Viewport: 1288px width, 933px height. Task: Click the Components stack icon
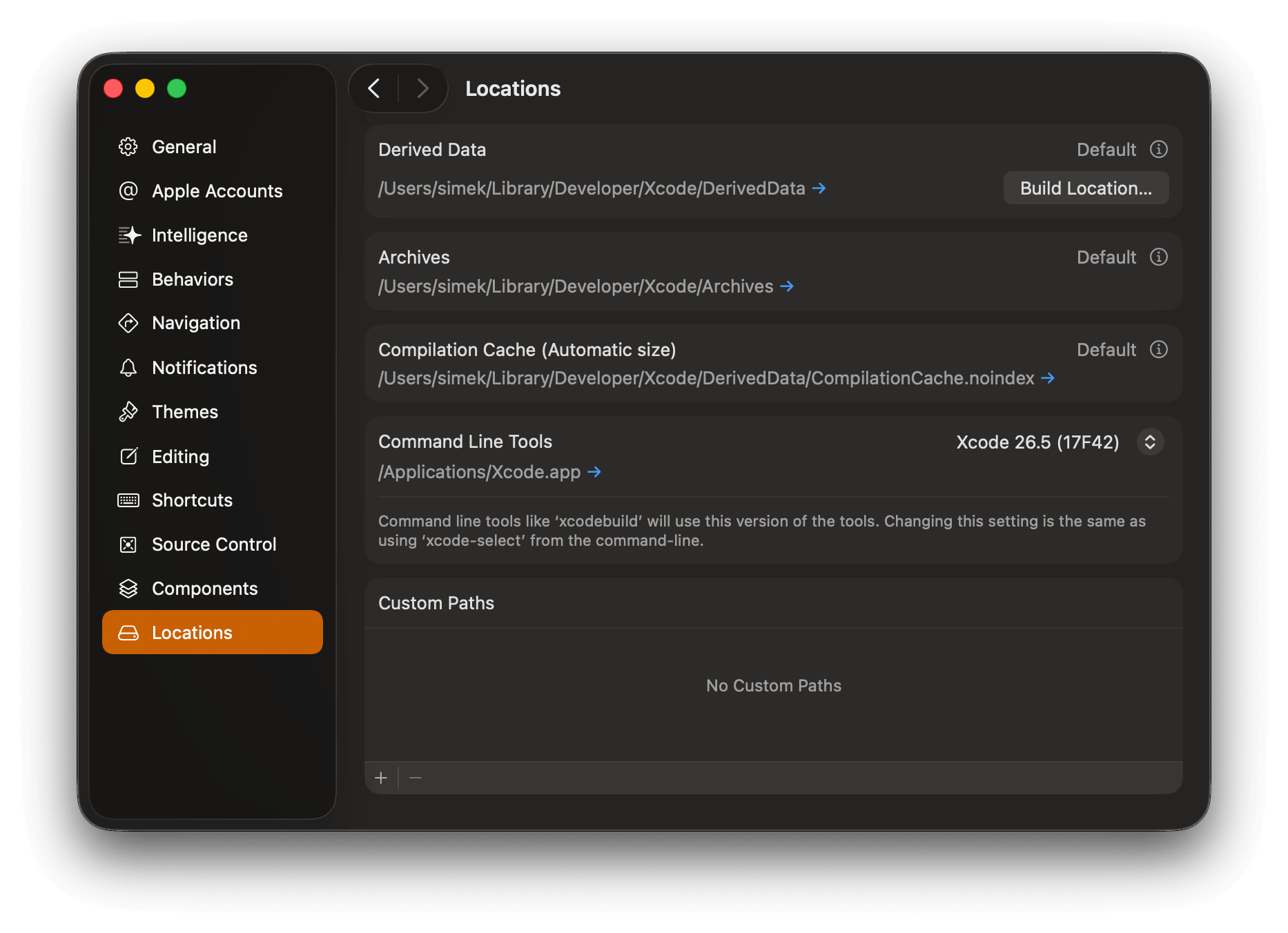click(128, 589)
